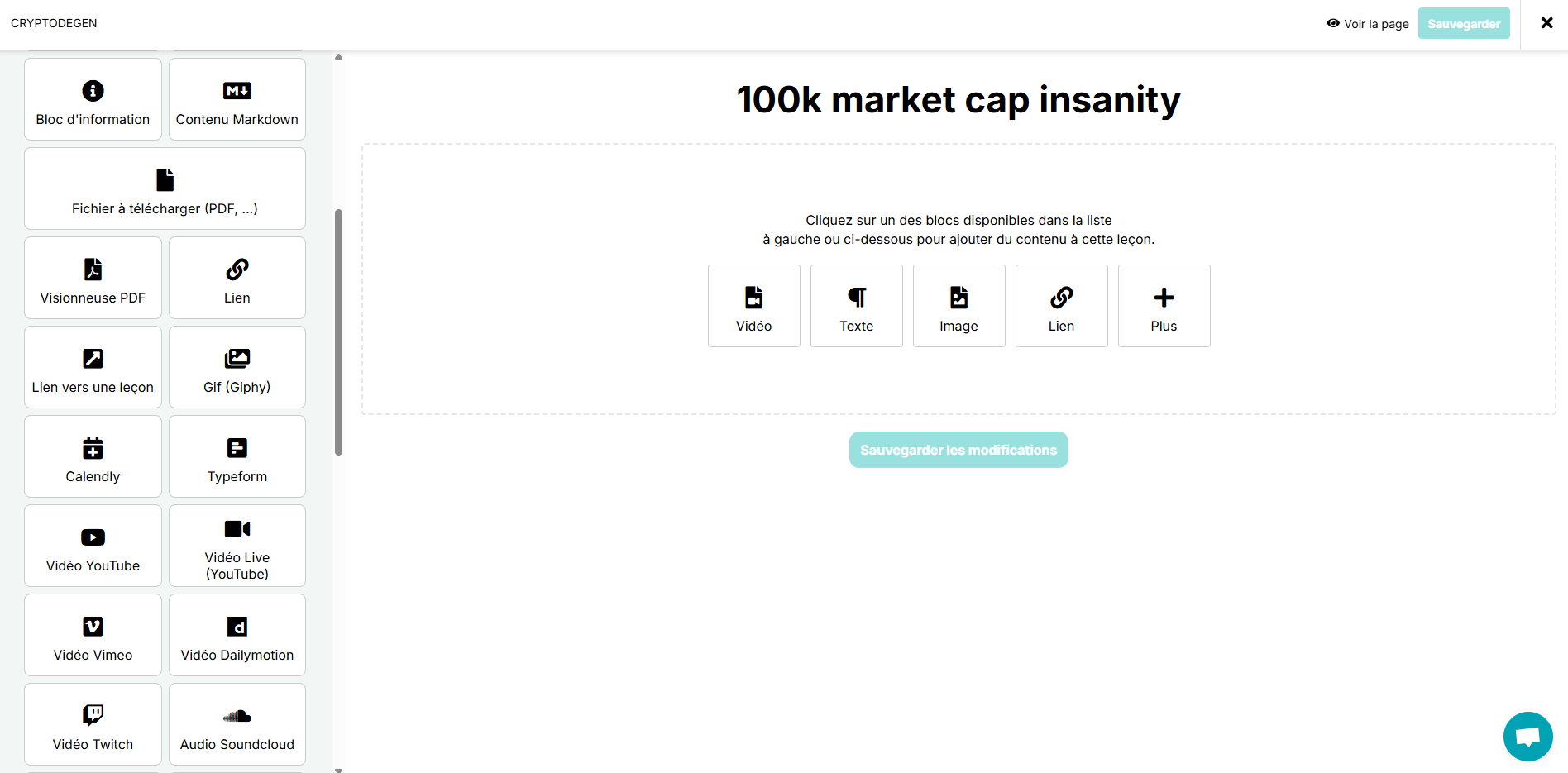The height and width of the screenshot is (773, 1568).
Task: Preview with Voir la page
Action: click(1368, 24)
